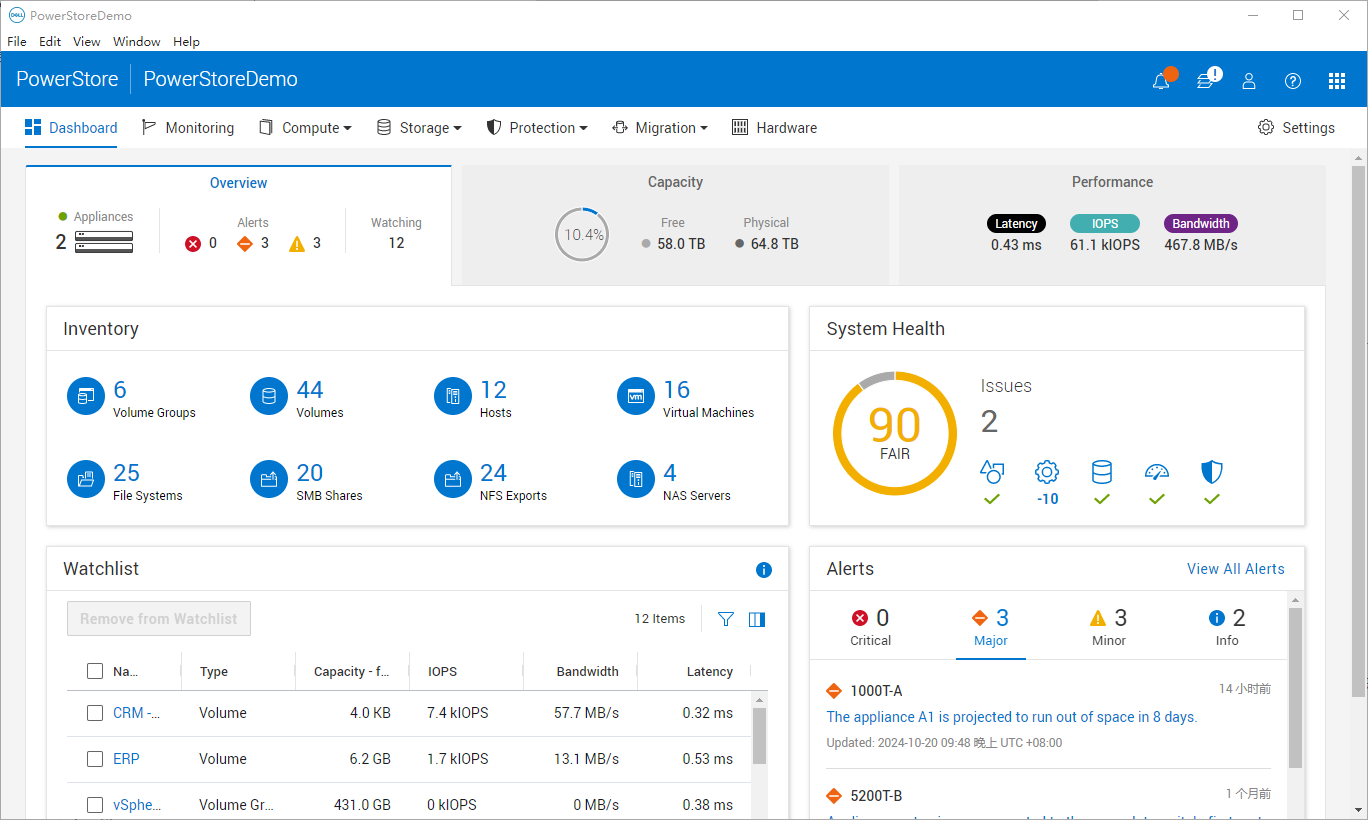Click the Volumes inventory icon
This screenshot has height=820, width=1368.
(269, 397)
